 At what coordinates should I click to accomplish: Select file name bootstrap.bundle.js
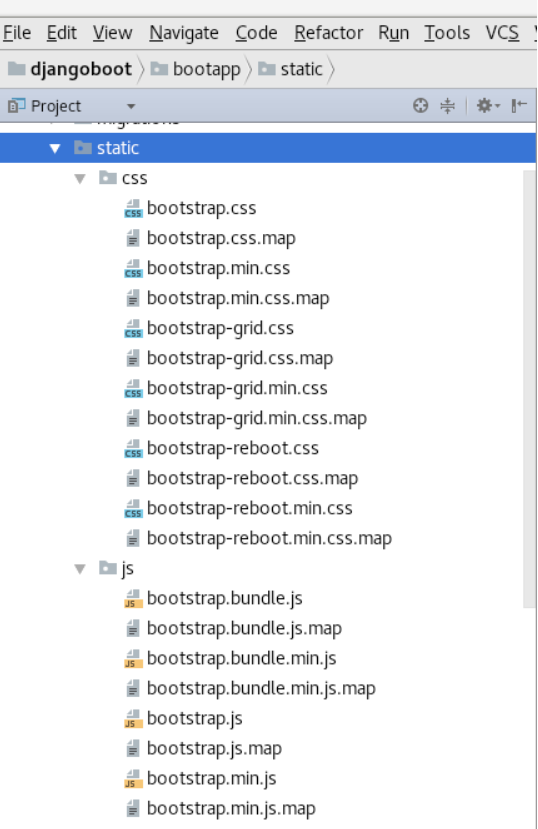(225, 598)
